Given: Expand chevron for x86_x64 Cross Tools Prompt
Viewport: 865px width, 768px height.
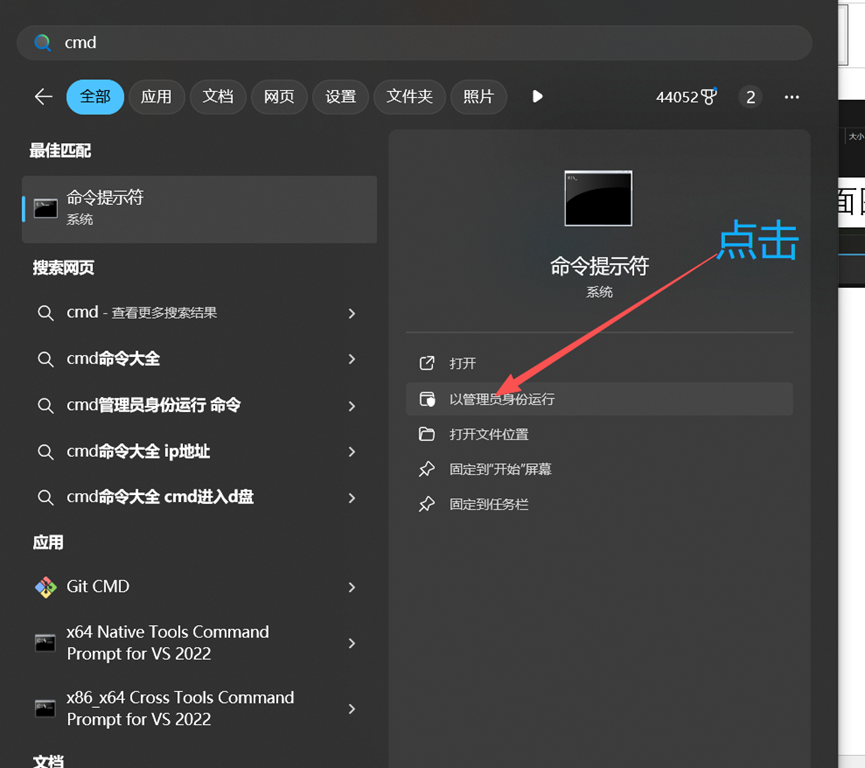Looking at the screenshot, I should tap(352, 709).
